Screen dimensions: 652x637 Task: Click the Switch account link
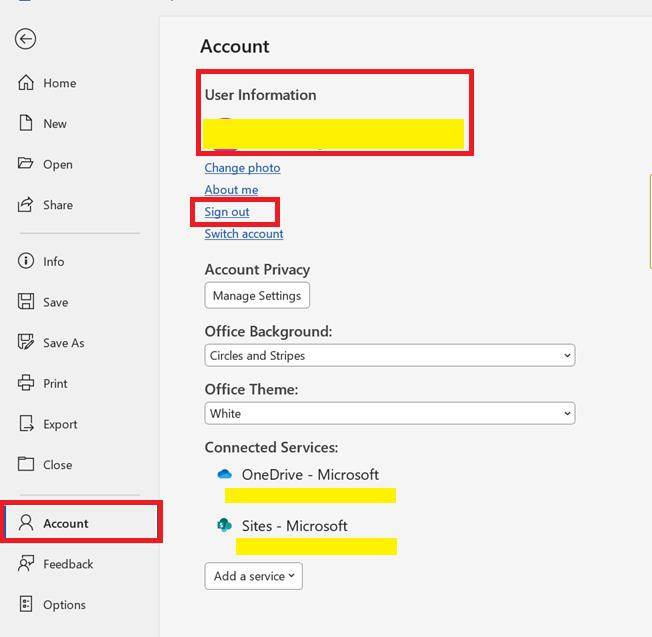[x=244, y=234]
